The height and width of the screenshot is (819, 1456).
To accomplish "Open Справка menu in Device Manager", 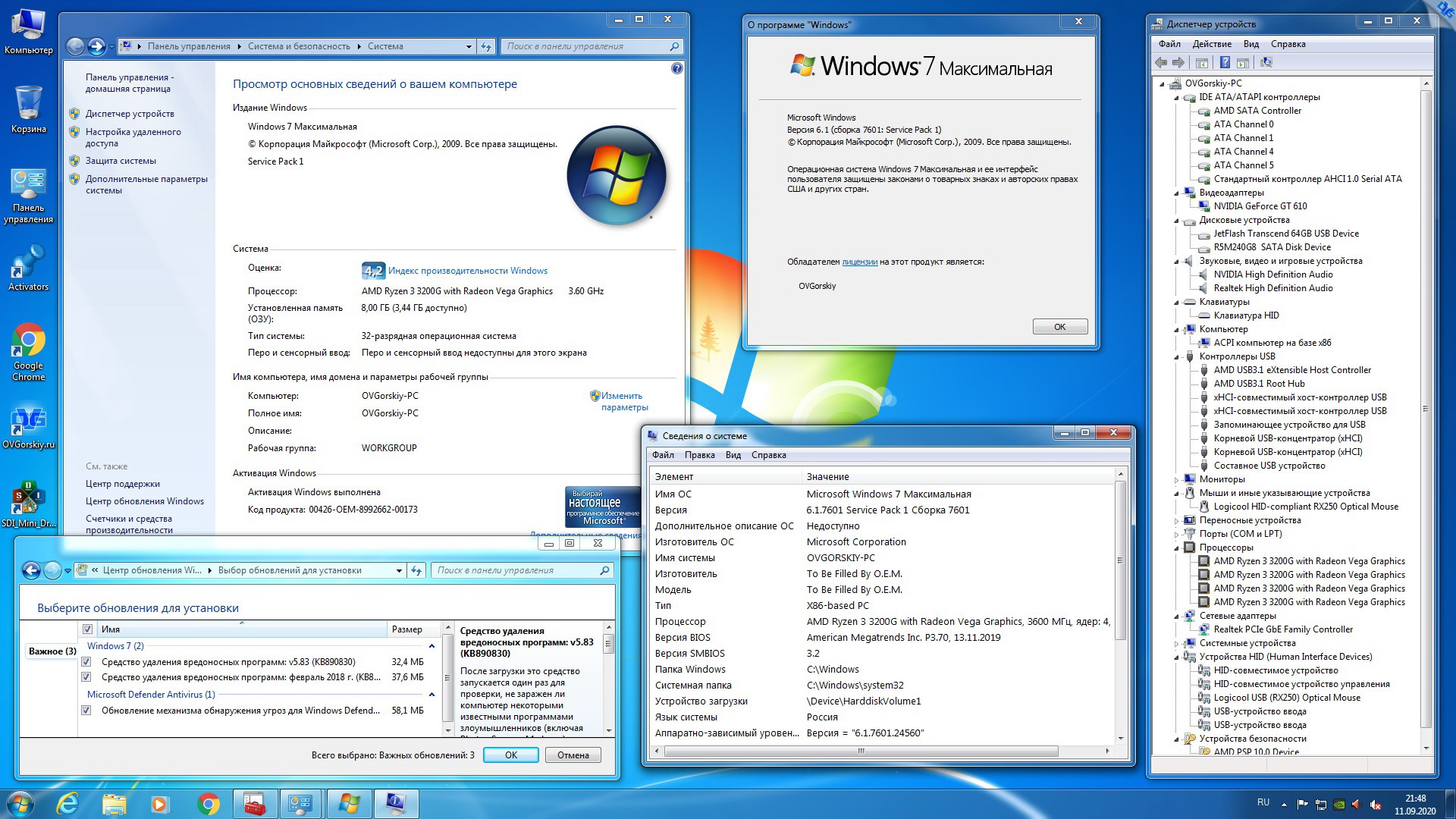I will [x=1288, y=44].
